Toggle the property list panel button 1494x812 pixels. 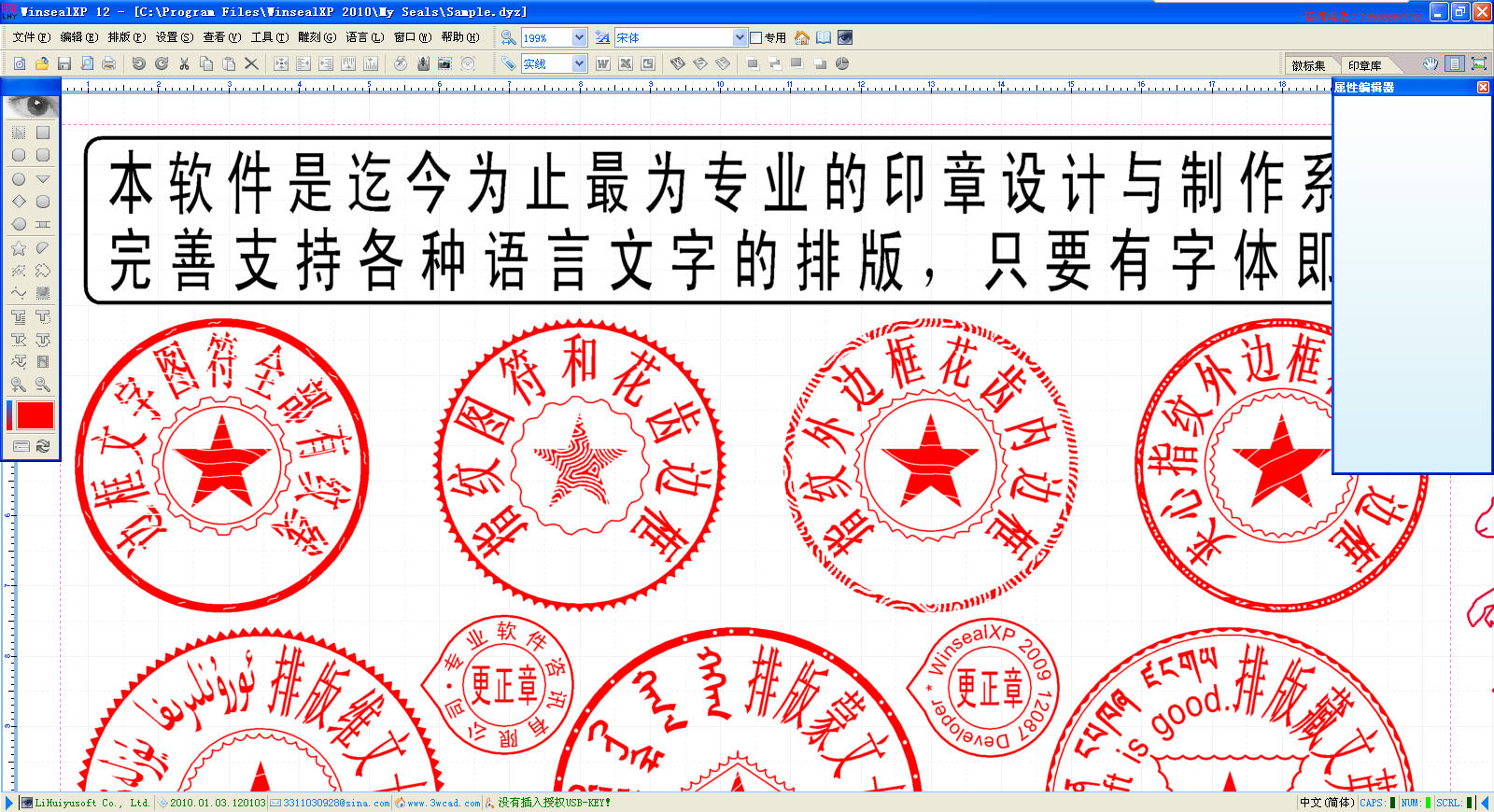coord(1455,63)
